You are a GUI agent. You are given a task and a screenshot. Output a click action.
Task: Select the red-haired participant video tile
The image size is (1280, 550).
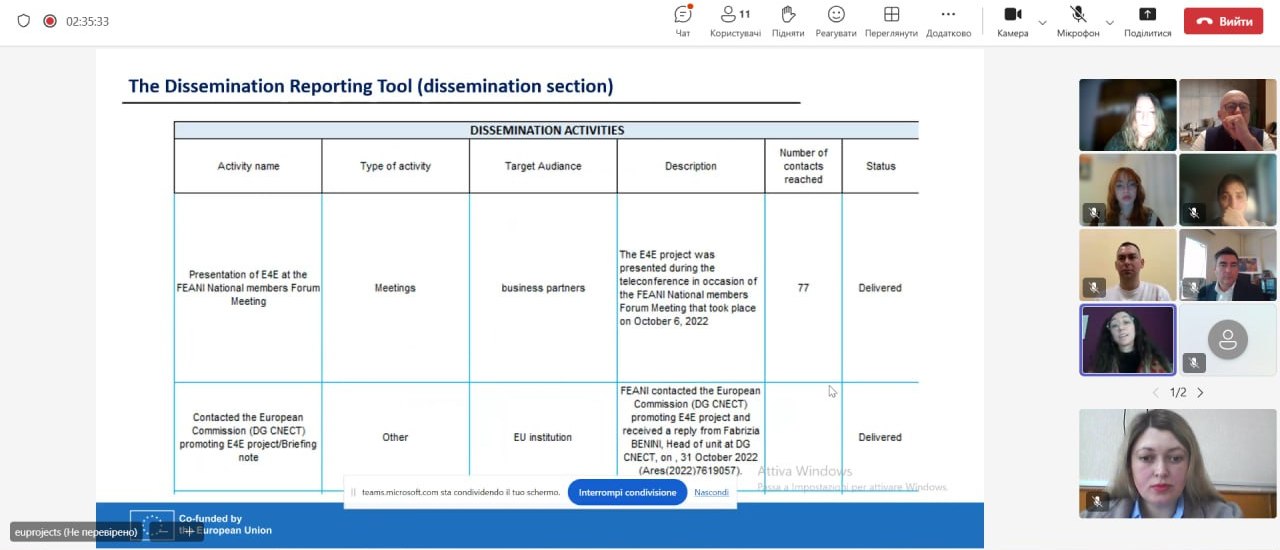point(1128,190)
